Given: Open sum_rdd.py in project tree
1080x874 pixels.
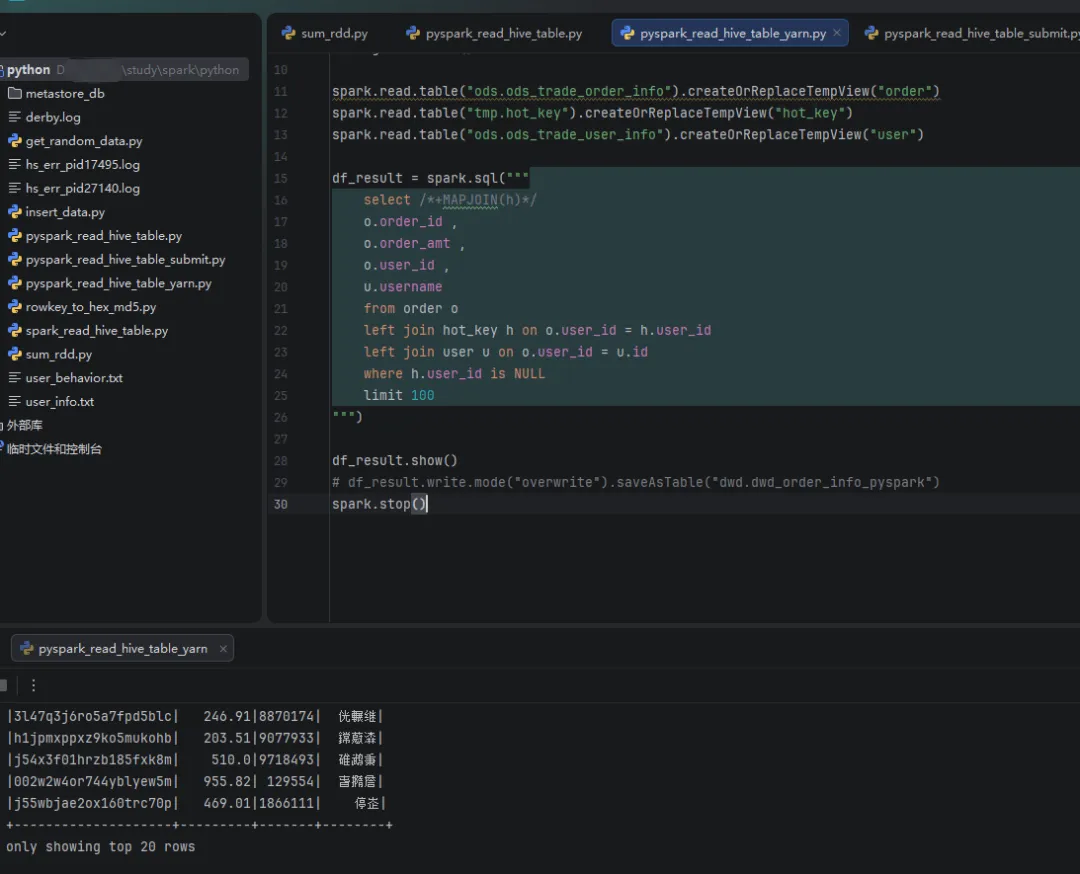Looking at the screenshot, I should (x=59, y=354).
